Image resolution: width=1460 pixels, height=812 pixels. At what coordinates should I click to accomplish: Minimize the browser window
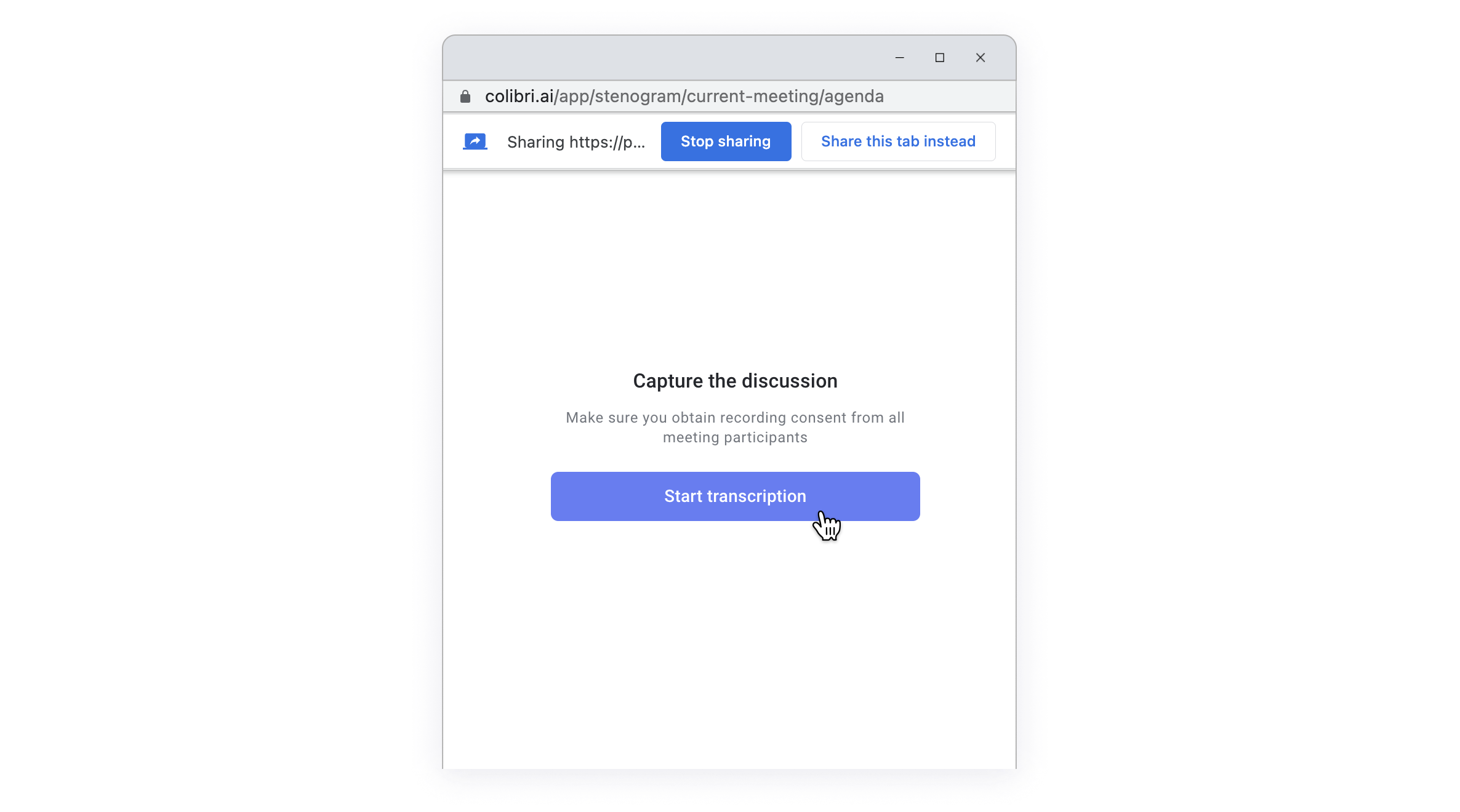pyautogui.click(x=899, y=58)
